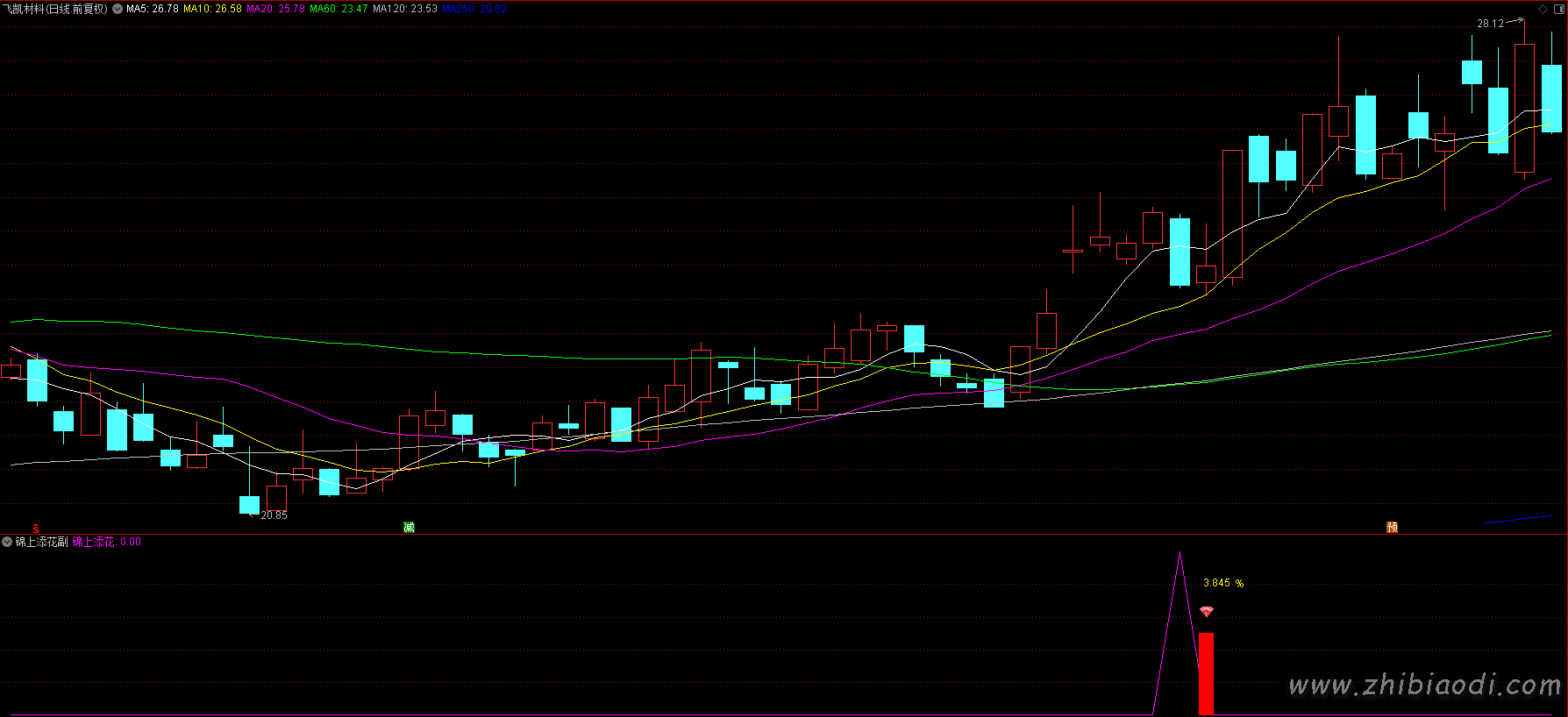
Task: Click the green MA60 label
Action: [x=339, y=9]
